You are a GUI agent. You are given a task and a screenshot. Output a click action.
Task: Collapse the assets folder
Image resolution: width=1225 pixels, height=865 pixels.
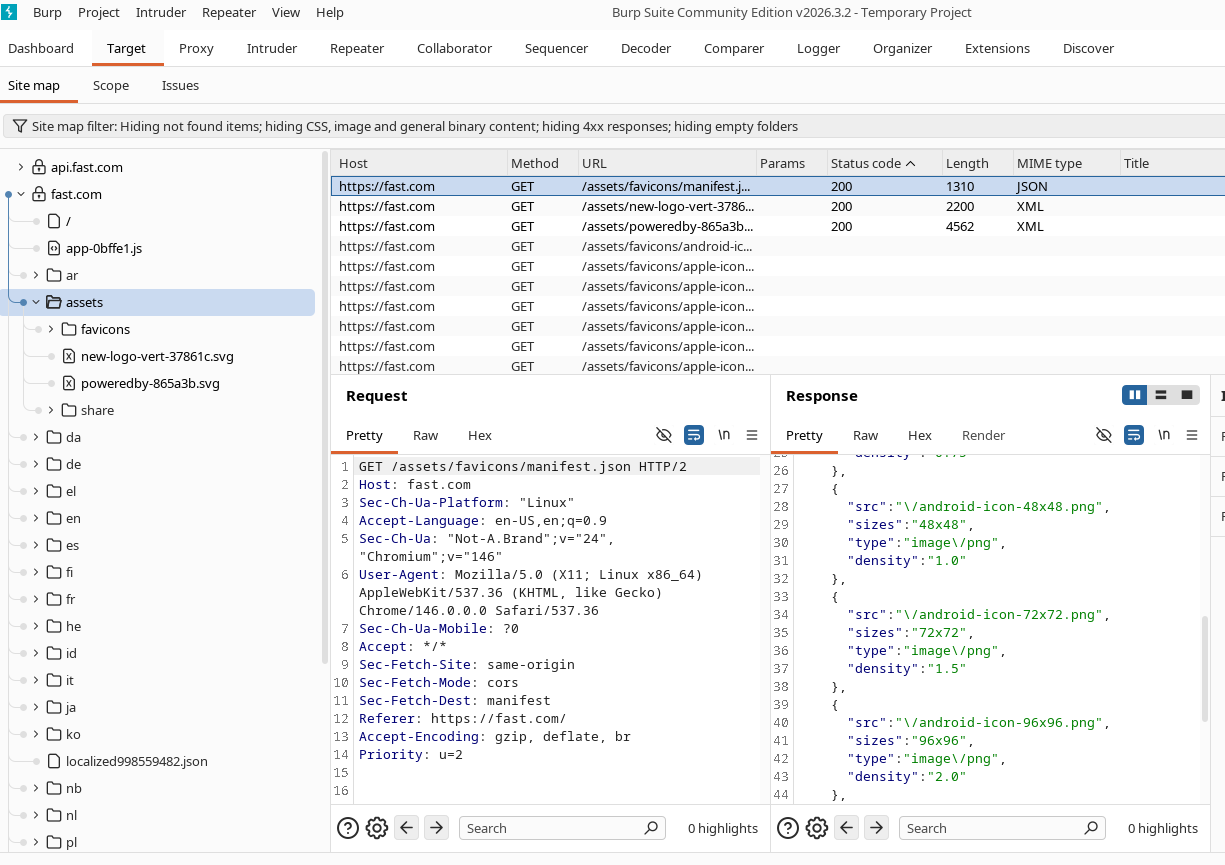pyautogui.click(x=35, y=303)
